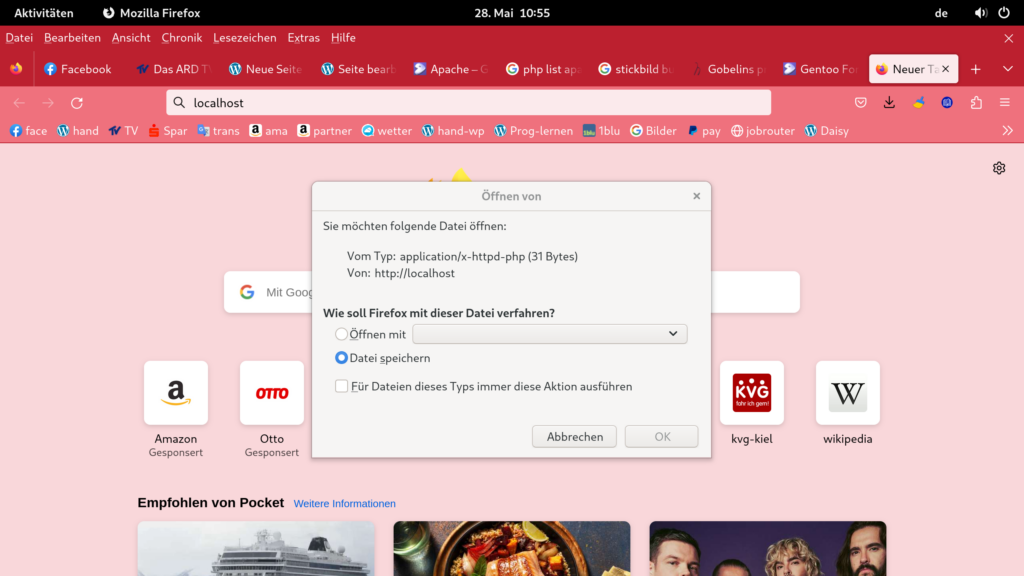Image resolution: width=1024 pixels, height=576 pixels.
Task: Select the "Datei speichern" radio option
Action: pos(342,358)
